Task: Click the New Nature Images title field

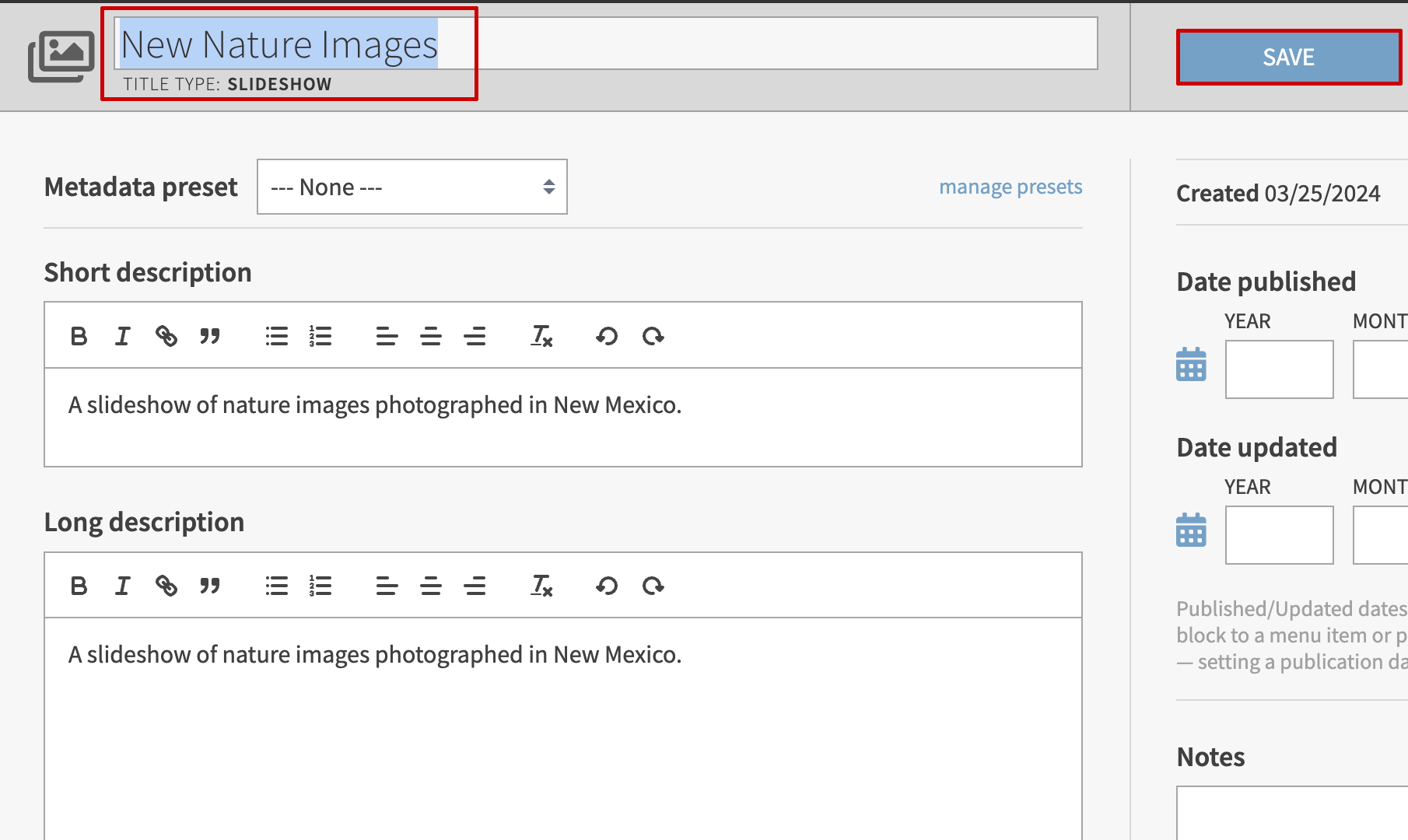Action: 605,44
